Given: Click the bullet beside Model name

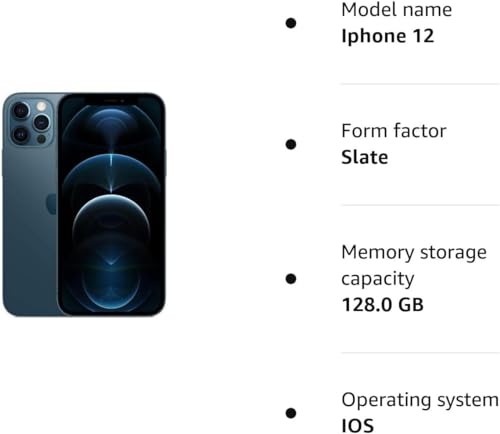Looking at the screenshot, I should tap(291, 23).
